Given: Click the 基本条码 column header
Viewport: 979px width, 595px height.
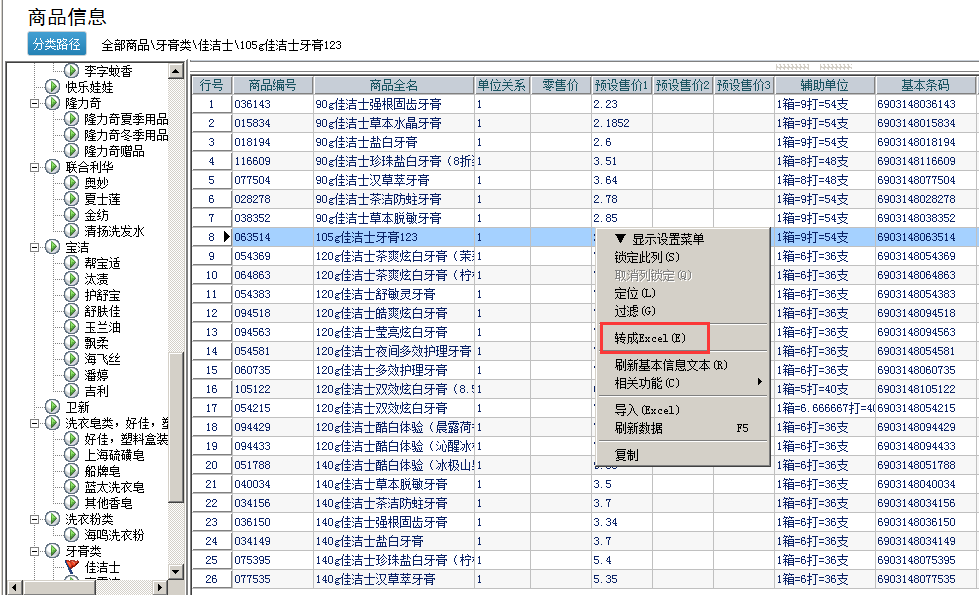Looking at the screenshot, I should click(925, 86).
